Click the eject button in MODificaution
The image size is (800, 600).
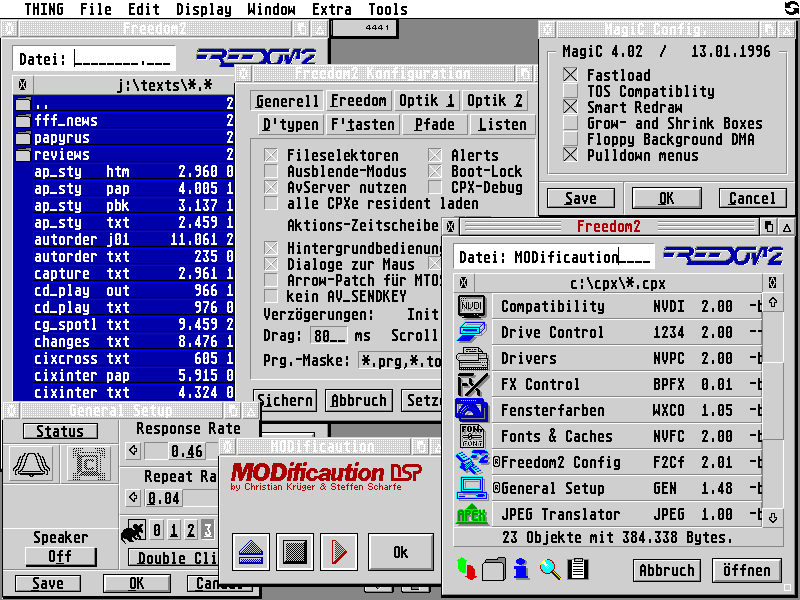[x=251, y=552]
